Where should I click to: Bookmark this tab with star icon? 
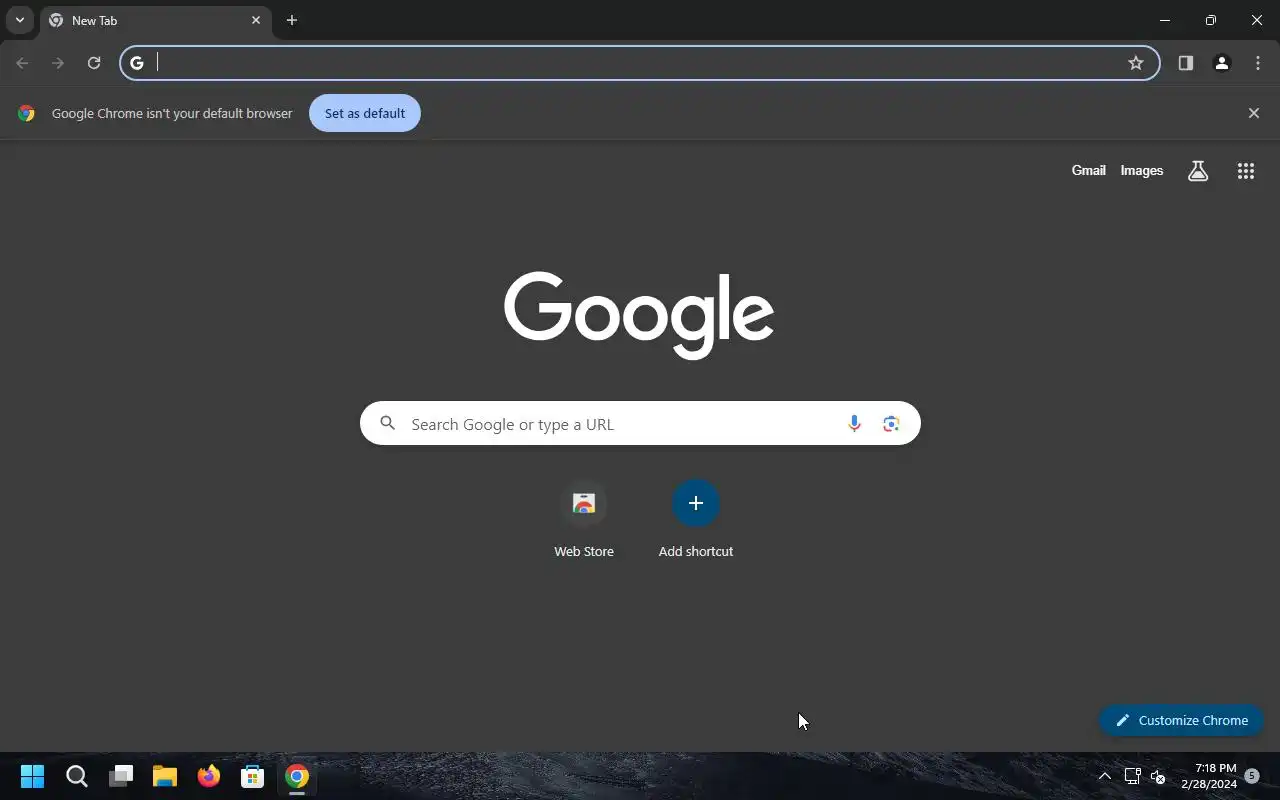tap(1136, 63)
